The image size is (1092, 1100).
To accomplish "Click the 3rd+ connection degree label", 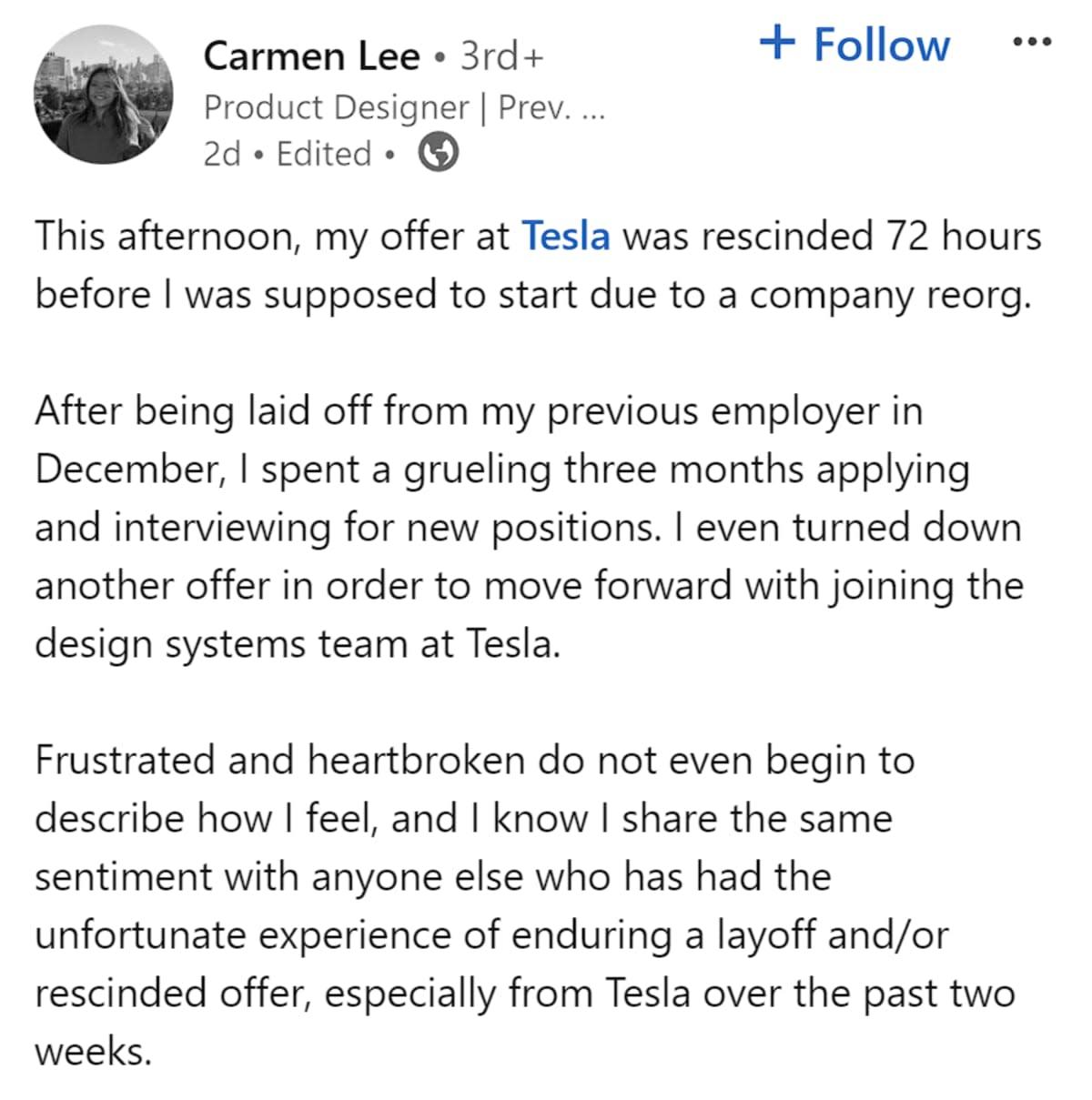I will (501, 56).
